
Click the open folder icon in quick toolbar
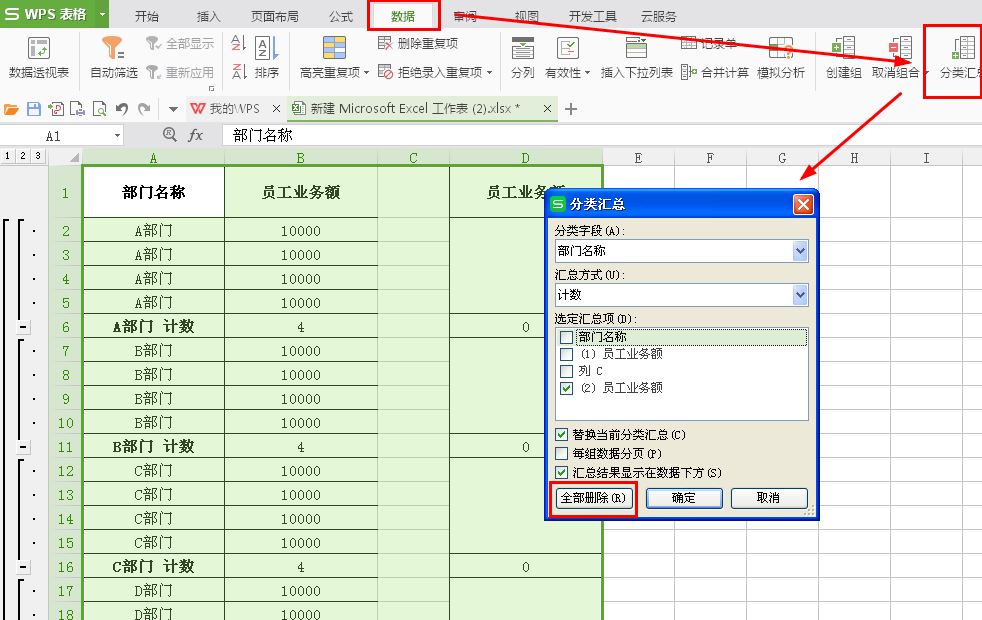tap(11, 109)
